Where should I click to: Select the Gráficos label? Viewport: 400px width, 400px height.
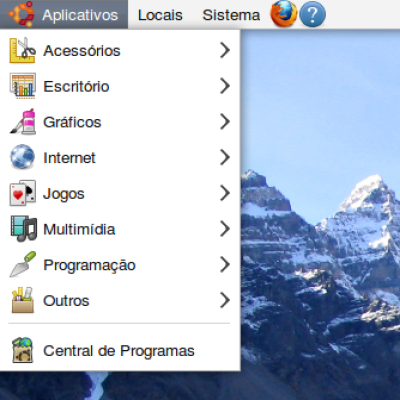pos(72,122)
